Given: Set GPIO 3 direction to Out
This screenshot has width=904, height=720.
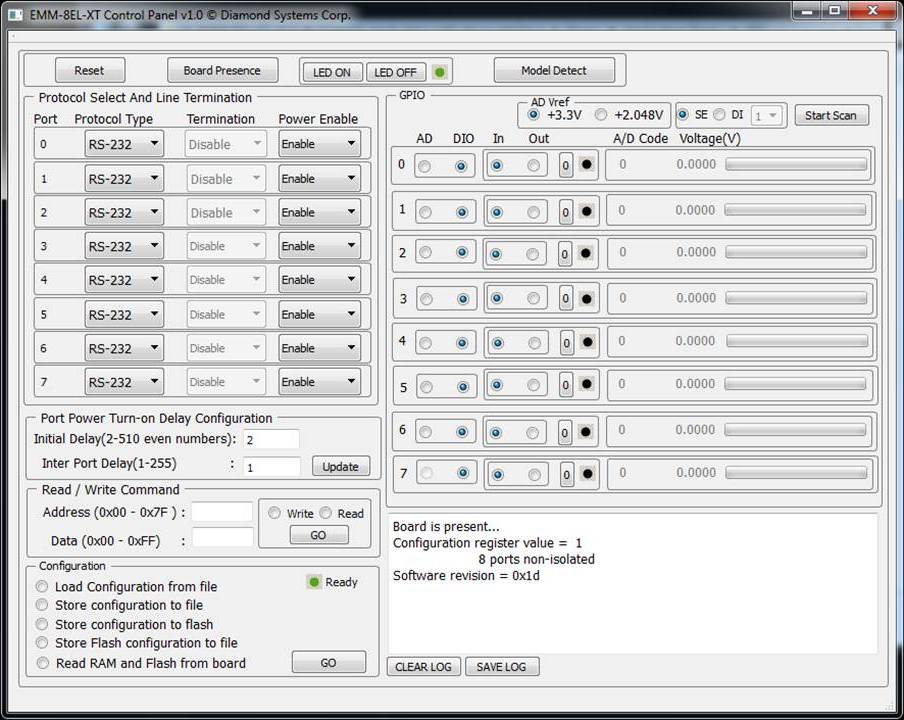Looking at the screenshot, I should 533,298.
